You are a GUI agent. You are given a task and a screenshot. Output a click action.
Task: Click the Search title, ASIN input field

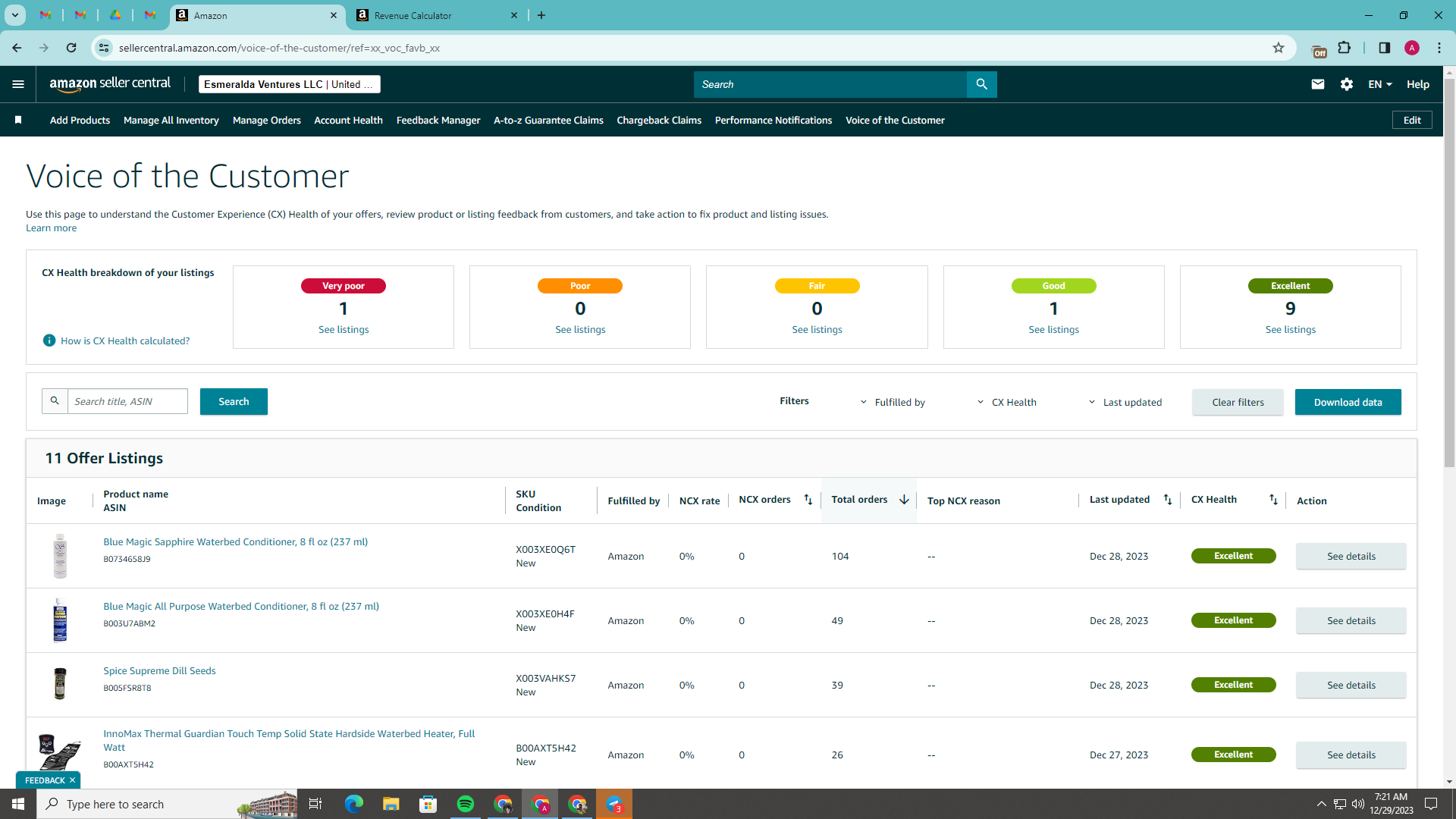(127, 401)
